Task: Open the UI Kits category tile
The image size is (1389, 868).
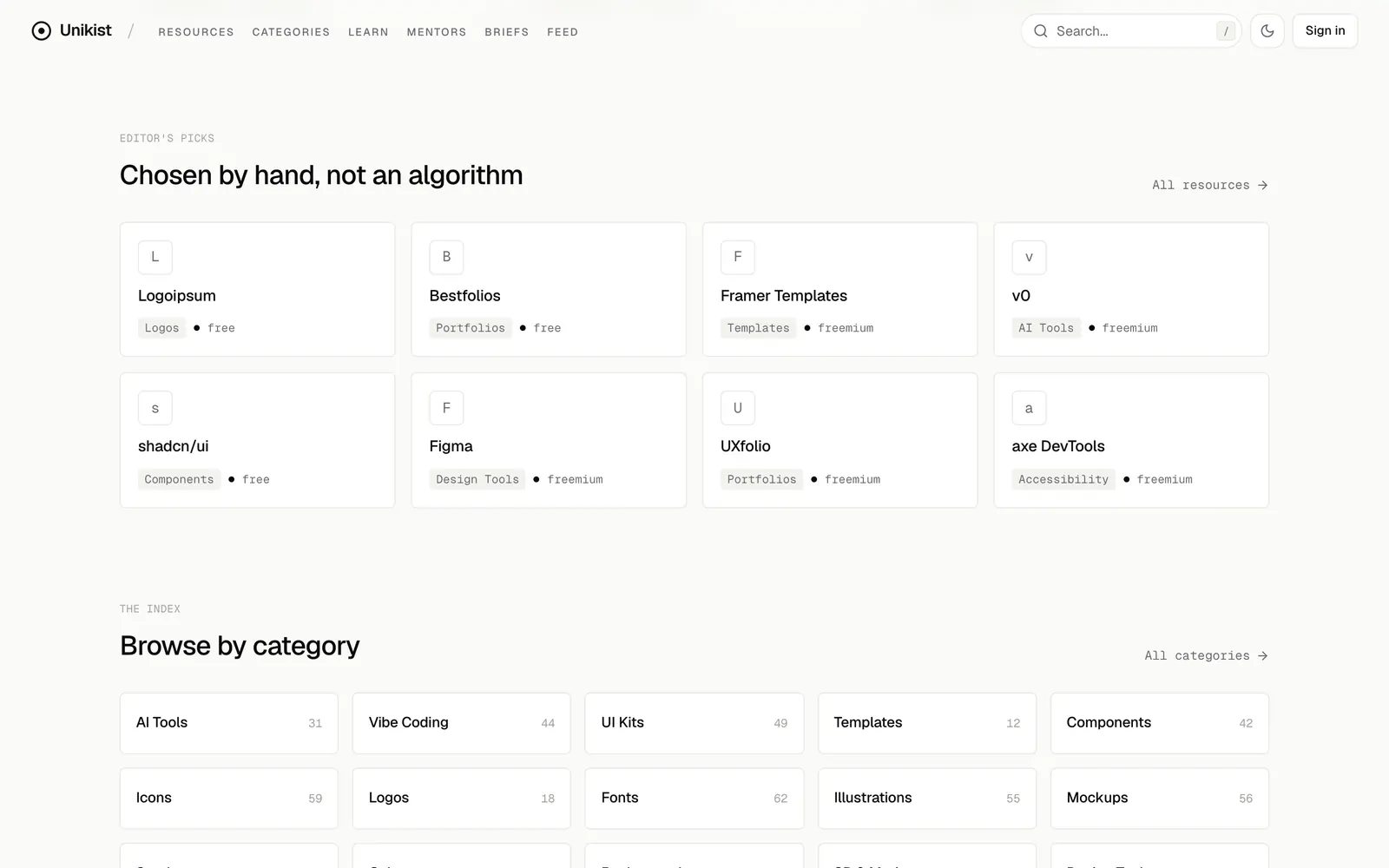Action: [x=694, y=723]
